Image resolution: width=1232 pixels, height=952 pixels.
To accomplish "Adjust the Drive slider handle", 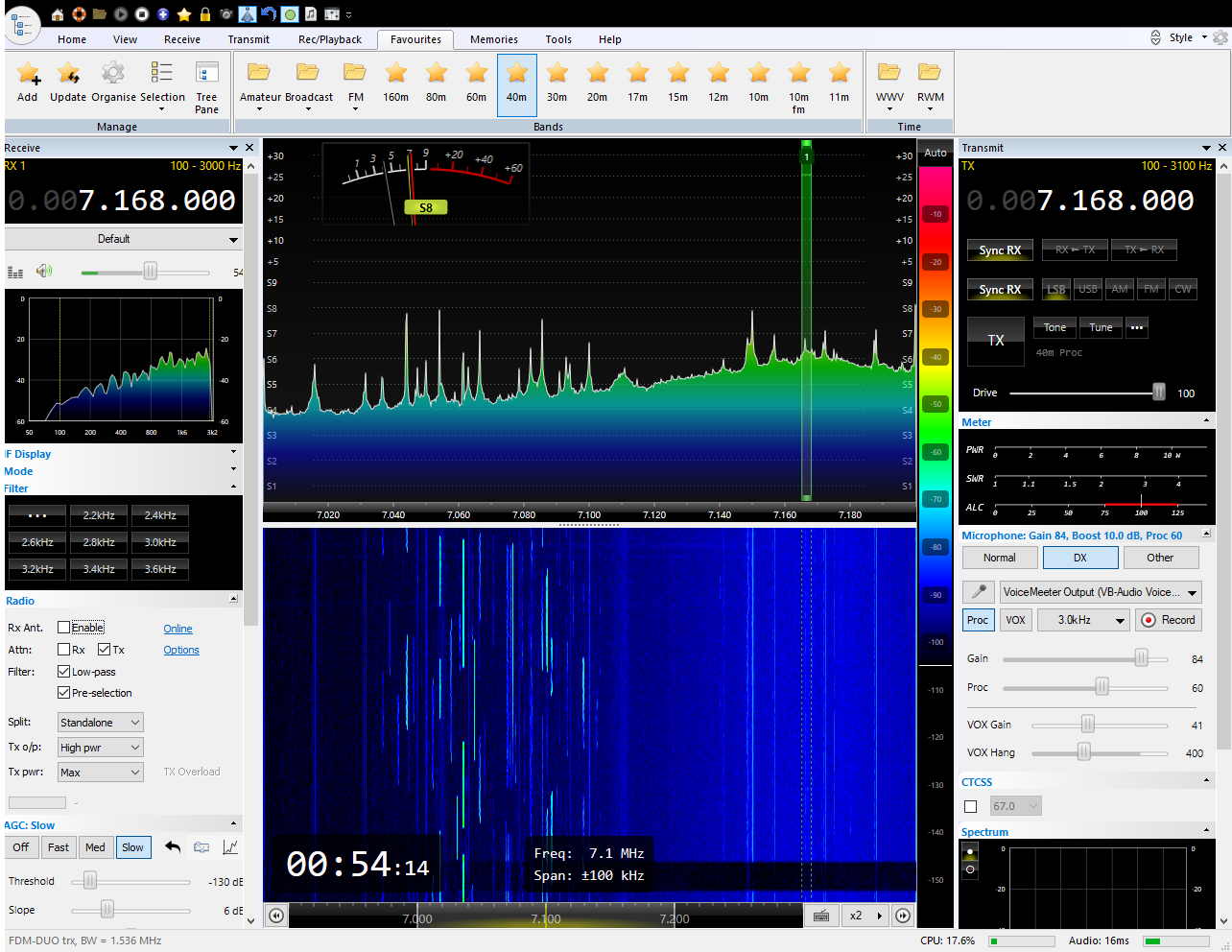I will click(1159, 393).
